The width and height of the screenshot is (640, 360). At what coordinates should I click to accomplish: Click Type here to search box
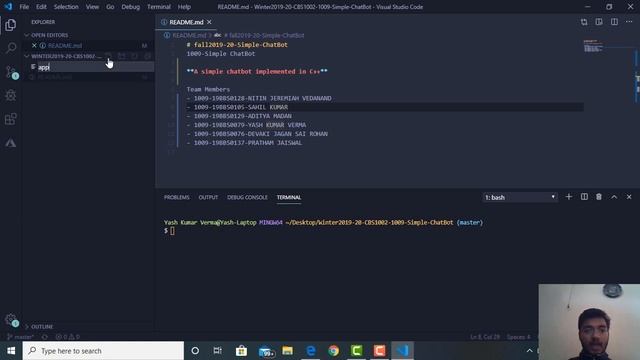coord(103,351)
